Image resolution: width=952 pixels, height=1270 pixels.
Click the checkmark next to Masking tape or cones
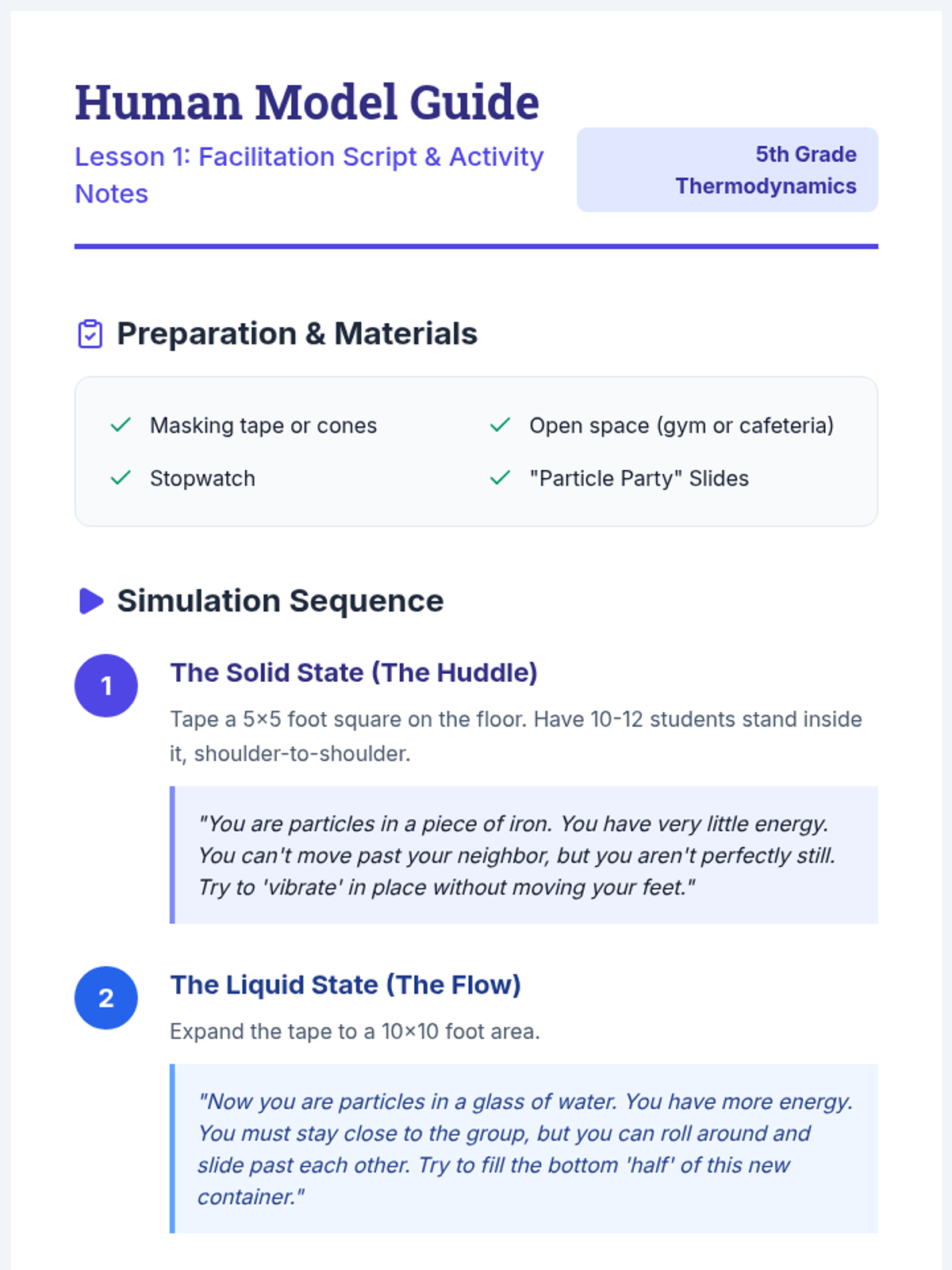(121, 425)
